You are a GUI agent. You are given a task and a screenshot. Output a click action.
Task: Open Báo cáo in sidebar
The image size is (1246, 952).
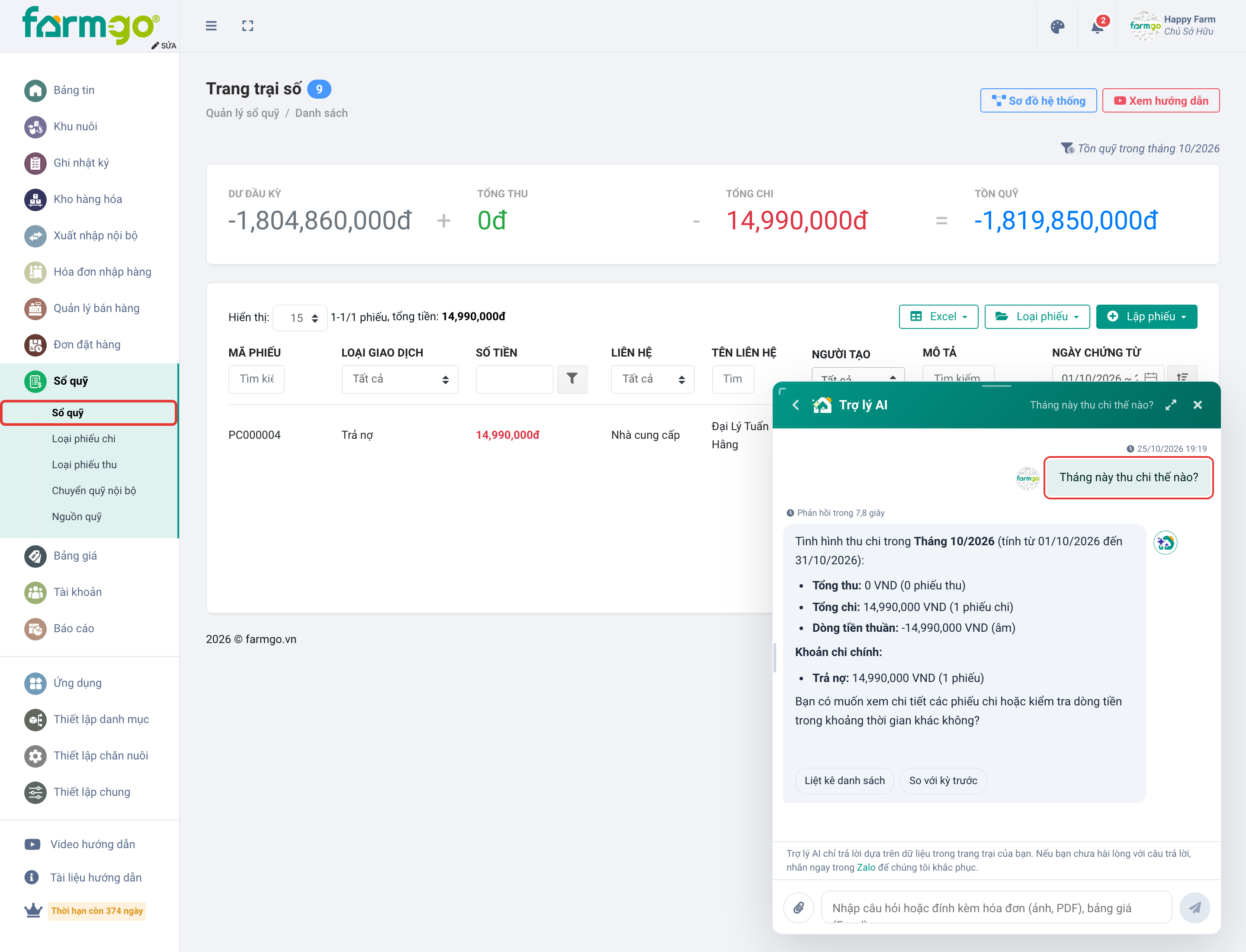74,628
